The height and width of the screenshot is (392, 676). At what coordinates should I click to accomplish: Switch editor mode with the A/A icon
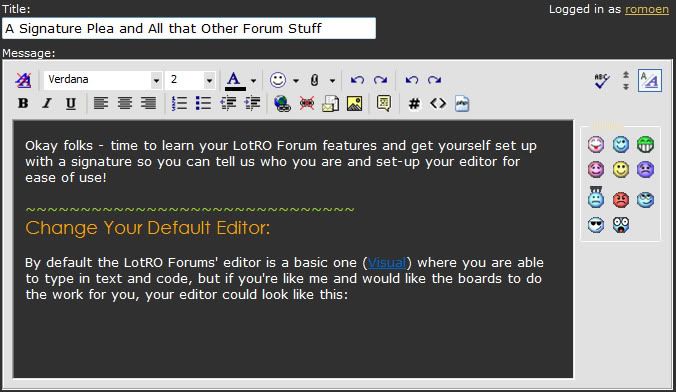(x=650, y=80)
